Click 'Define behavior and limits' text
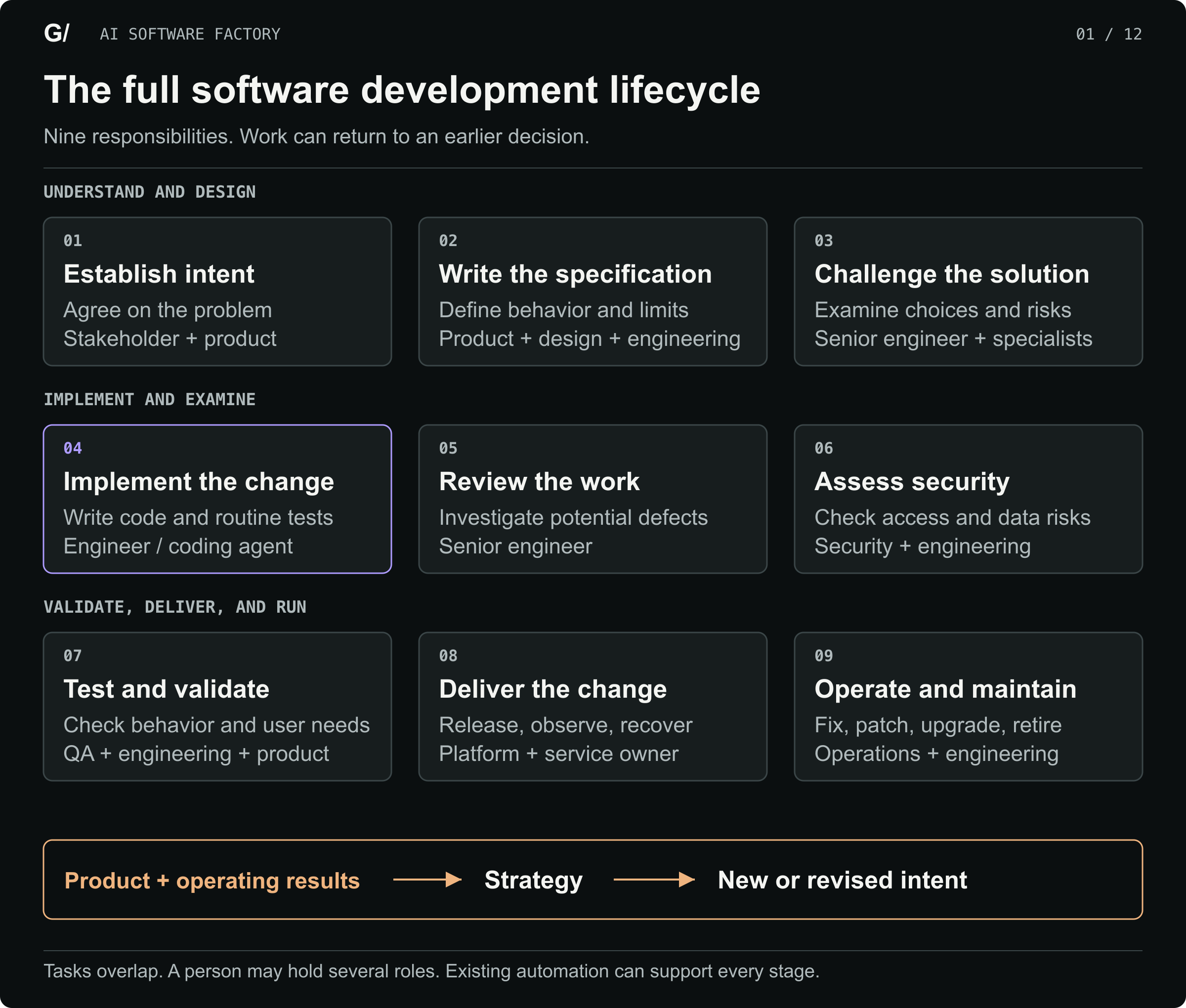This screenshot has width=1186, height=1008. point(563,310)
